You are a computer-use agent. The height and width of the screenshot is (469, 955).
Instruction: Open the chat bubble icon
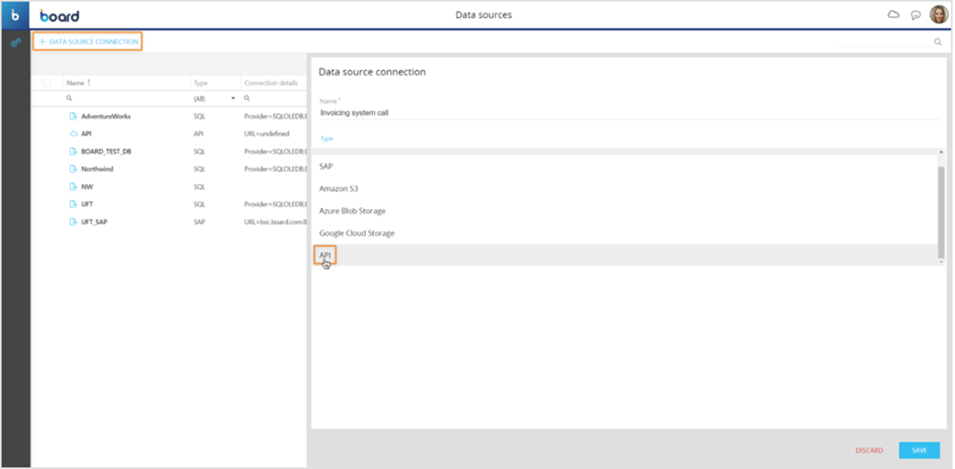[x=915, y=15]
